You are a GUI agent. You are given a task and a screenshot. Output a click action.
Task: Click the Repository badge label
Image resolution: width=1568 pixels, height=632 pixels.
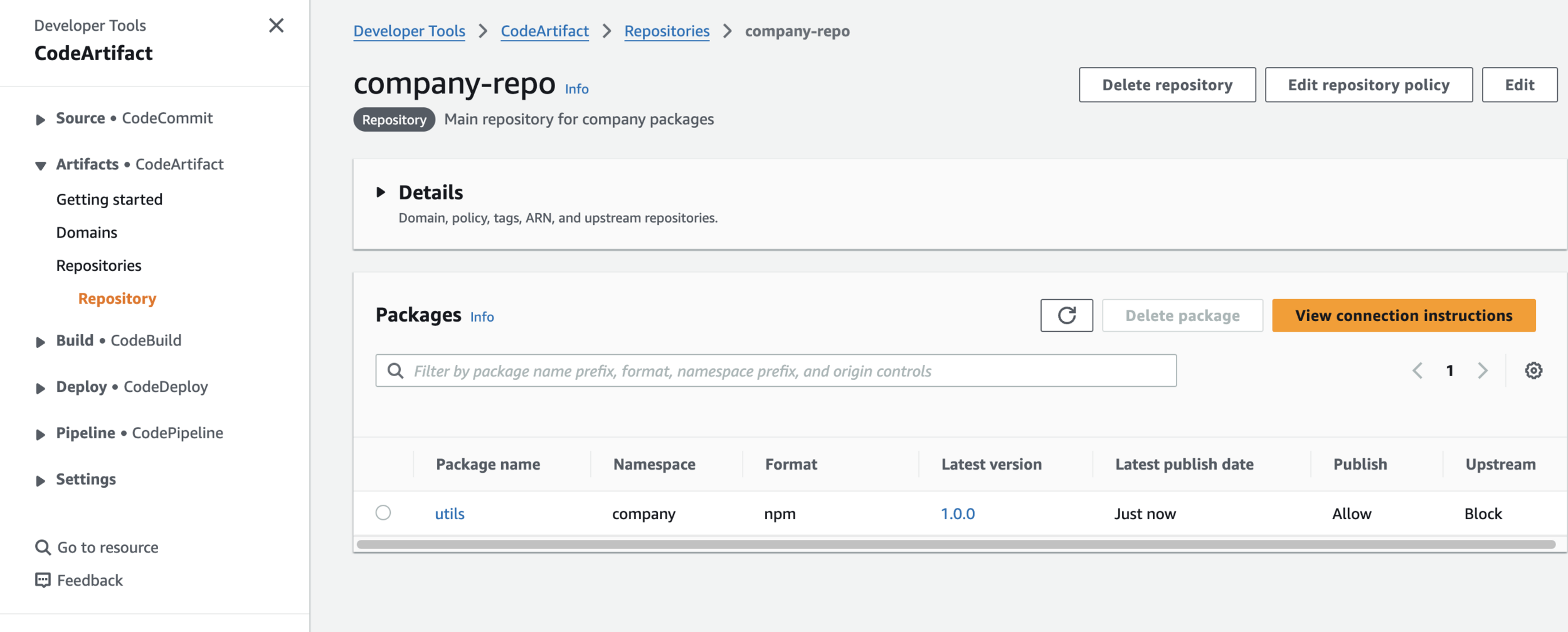pyautogui.click(x=394, y=120)
